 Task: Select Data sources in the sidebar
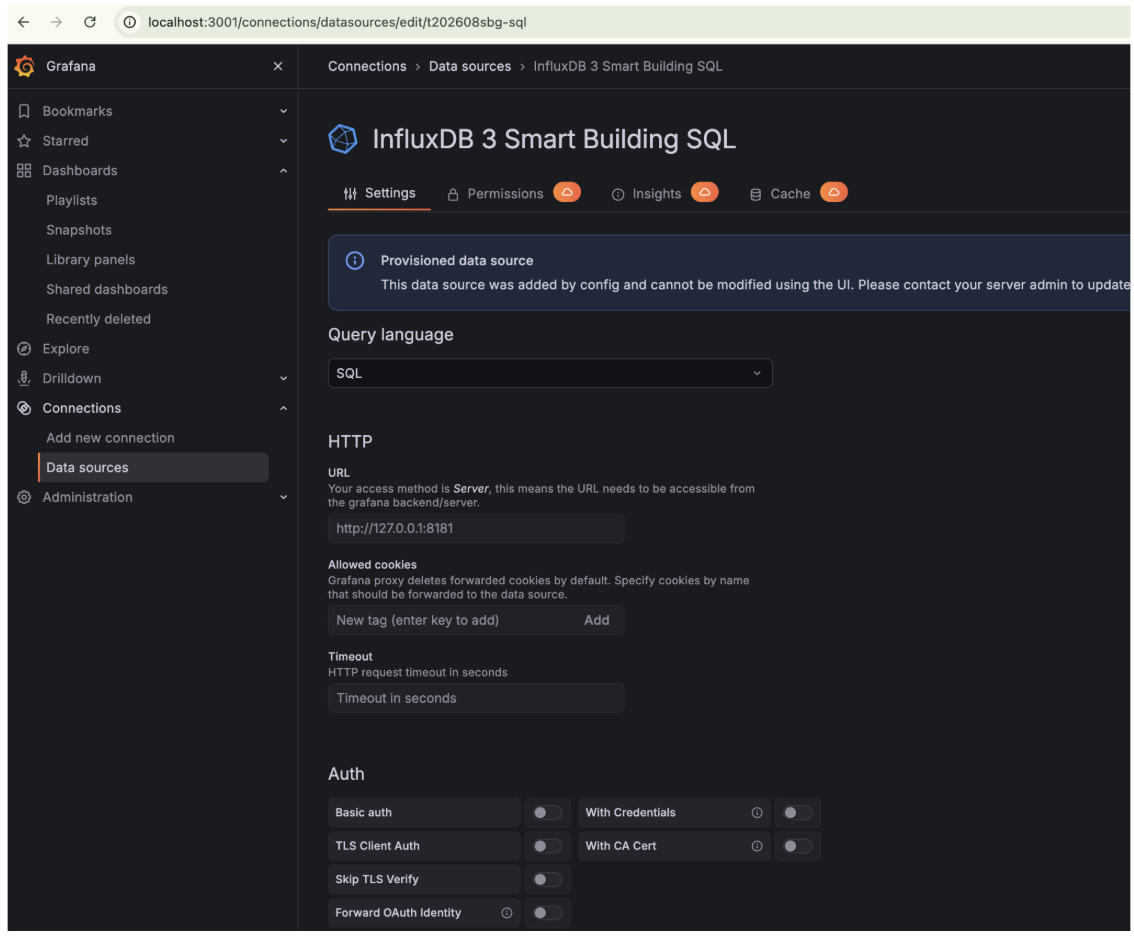153,467
